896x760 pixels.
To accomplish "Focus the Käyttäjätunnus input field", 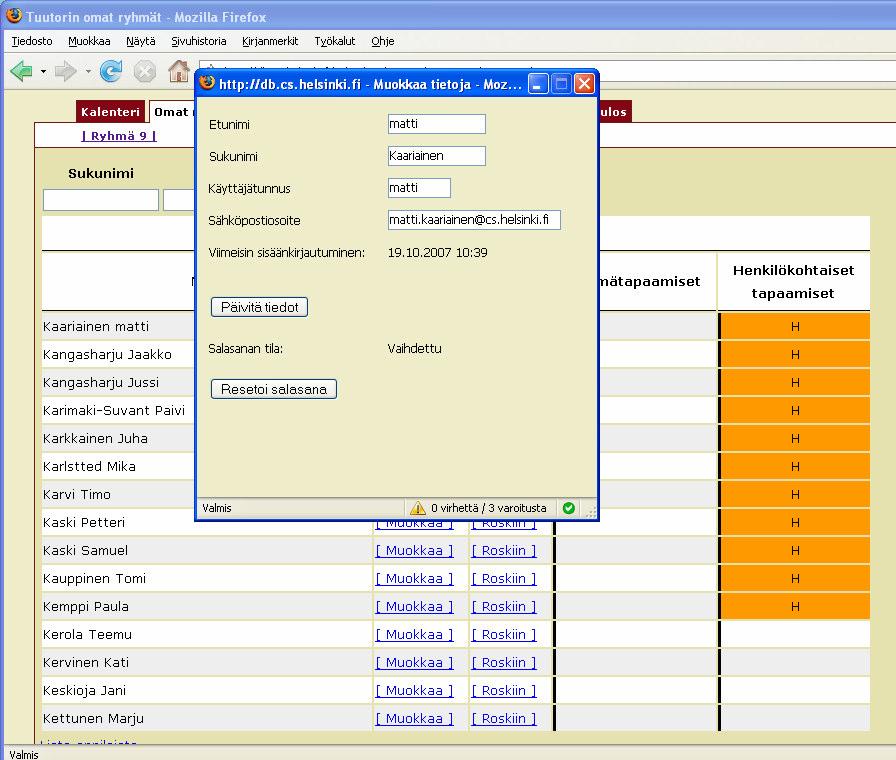I will [419, 188].
